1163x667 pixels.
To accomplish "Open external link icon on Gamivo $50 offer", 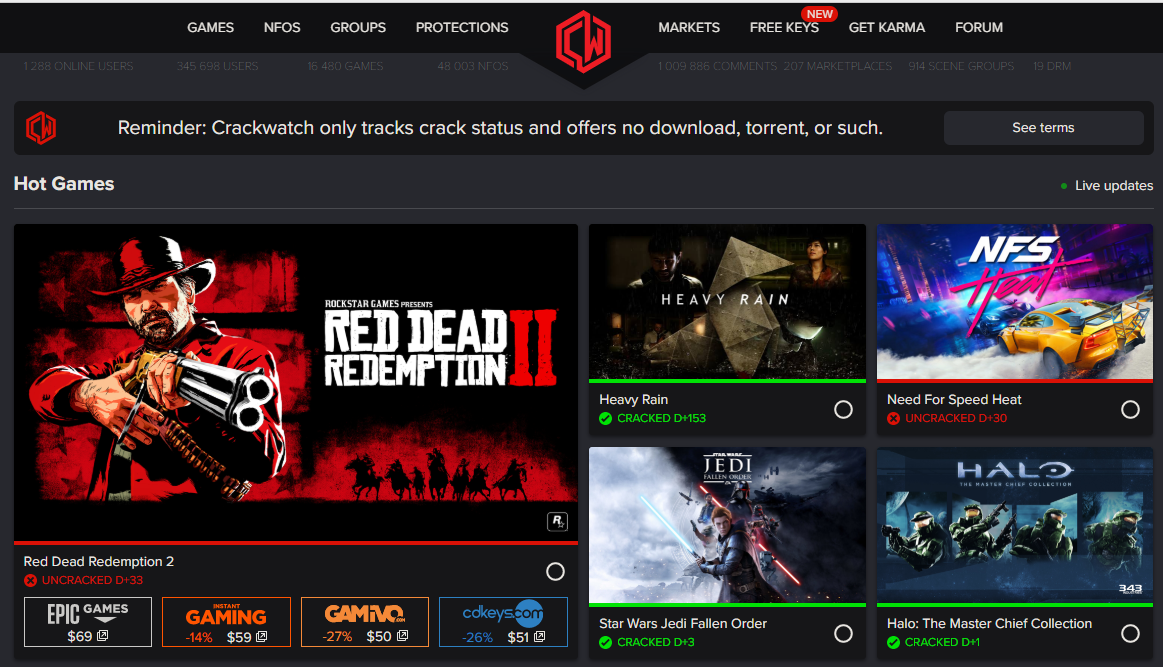I will tap(402, 636).
